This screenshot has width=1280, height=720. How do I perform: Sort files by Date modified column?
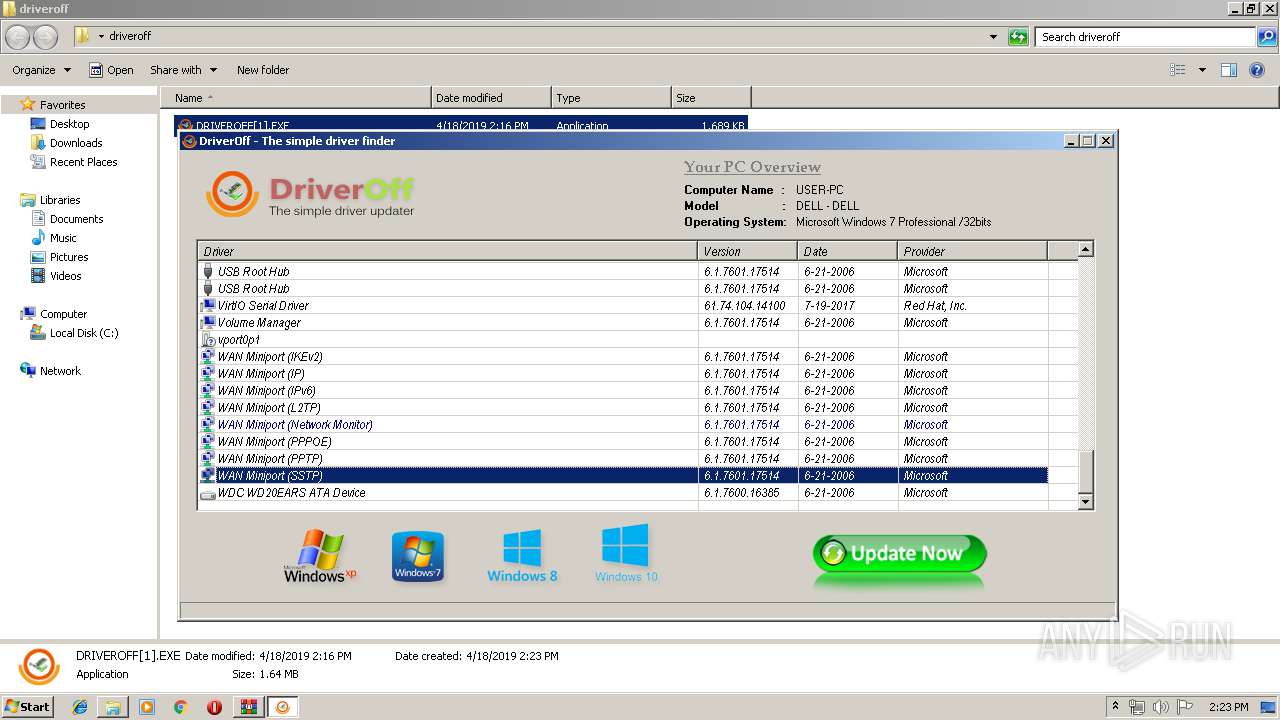coord(491,98)
